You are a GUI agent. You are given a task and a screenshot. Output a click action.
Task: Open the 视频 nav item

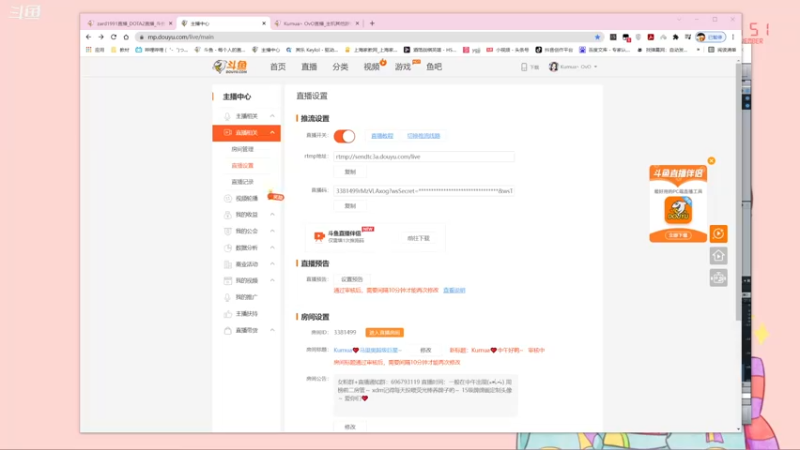(x=371, y=67)
